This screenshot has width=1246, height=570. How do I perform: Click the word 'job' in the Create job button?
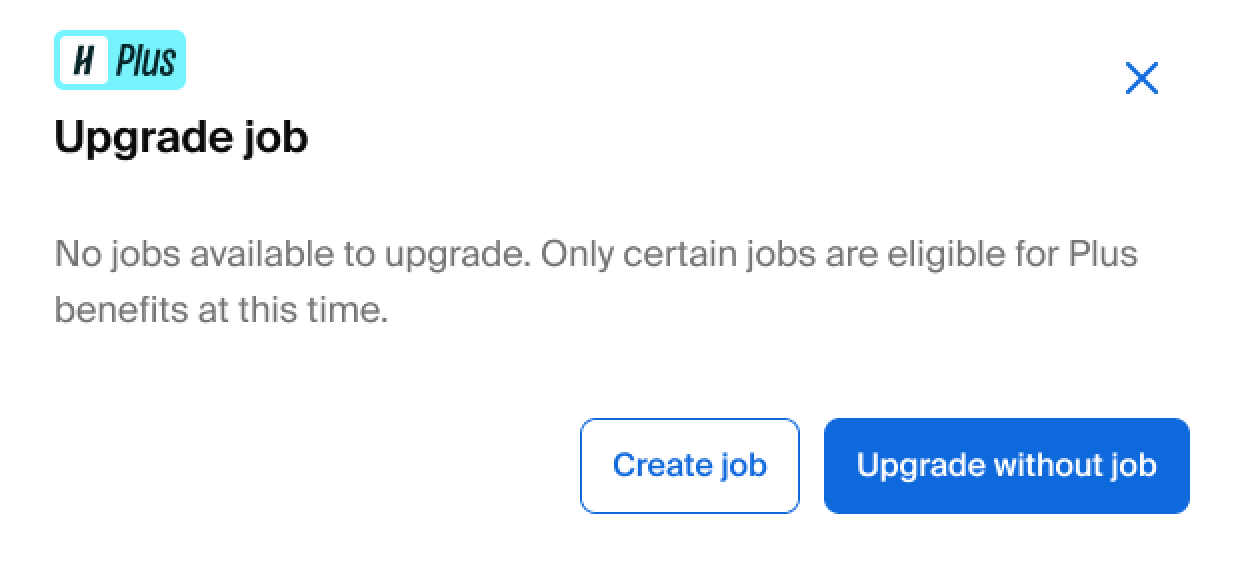(743, 467)
